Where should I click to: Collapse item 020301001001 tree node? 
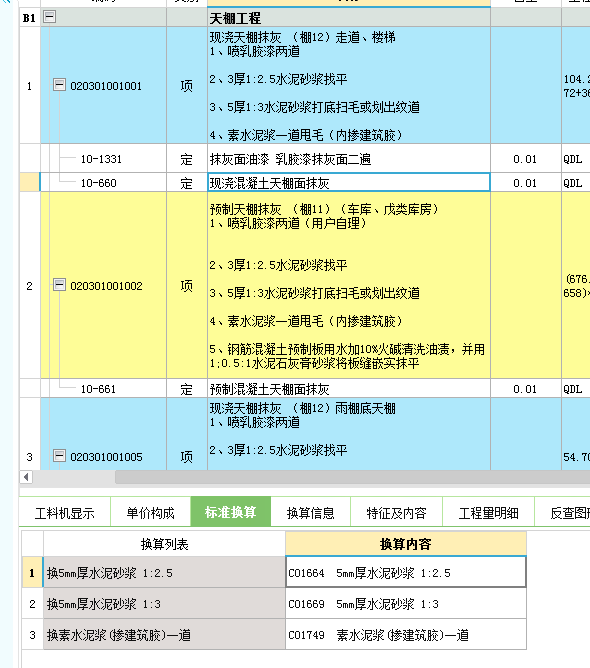point(59,85)
